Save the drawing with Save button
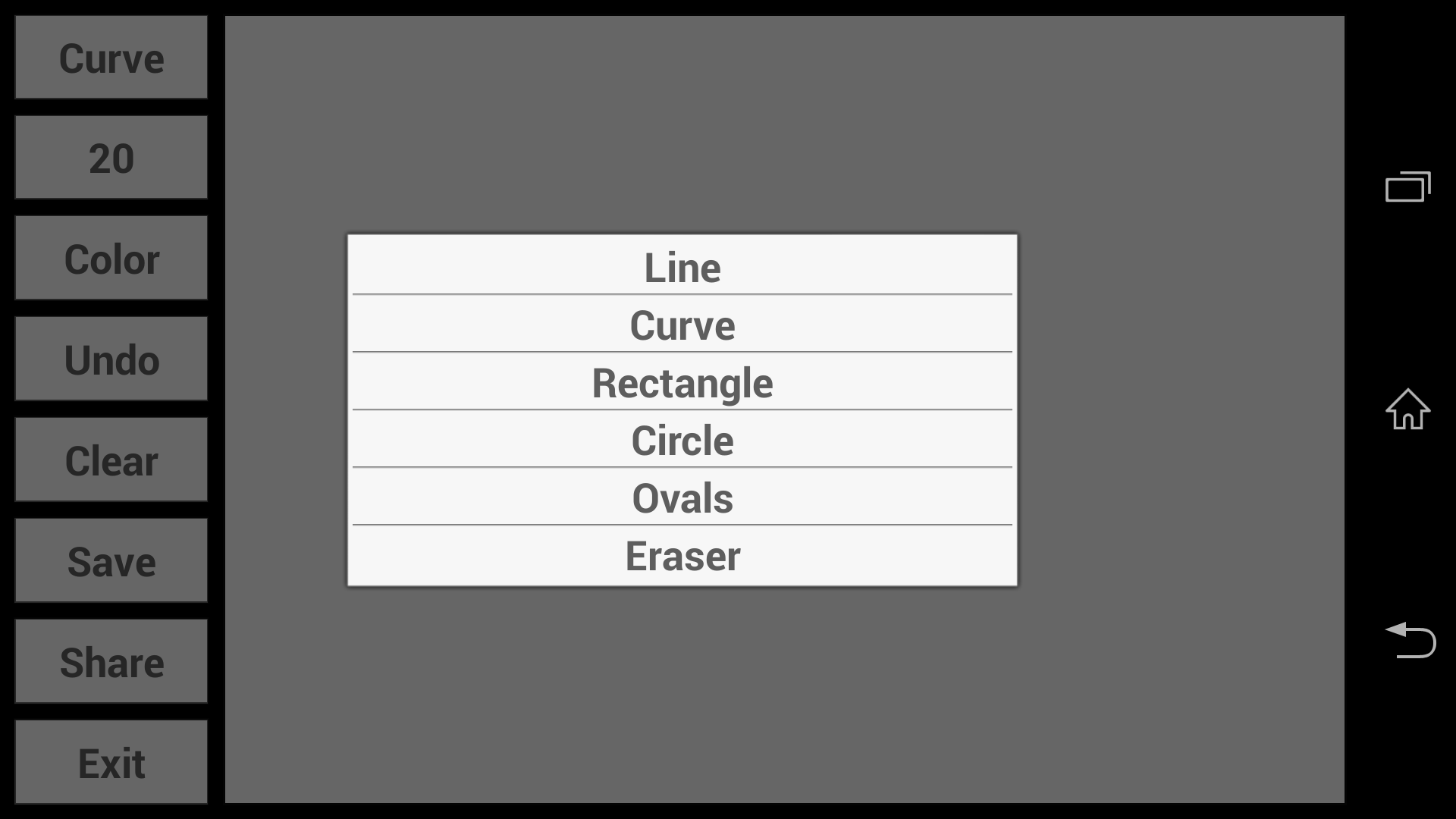Viewport: 1456px width, 819px height. 111,561
